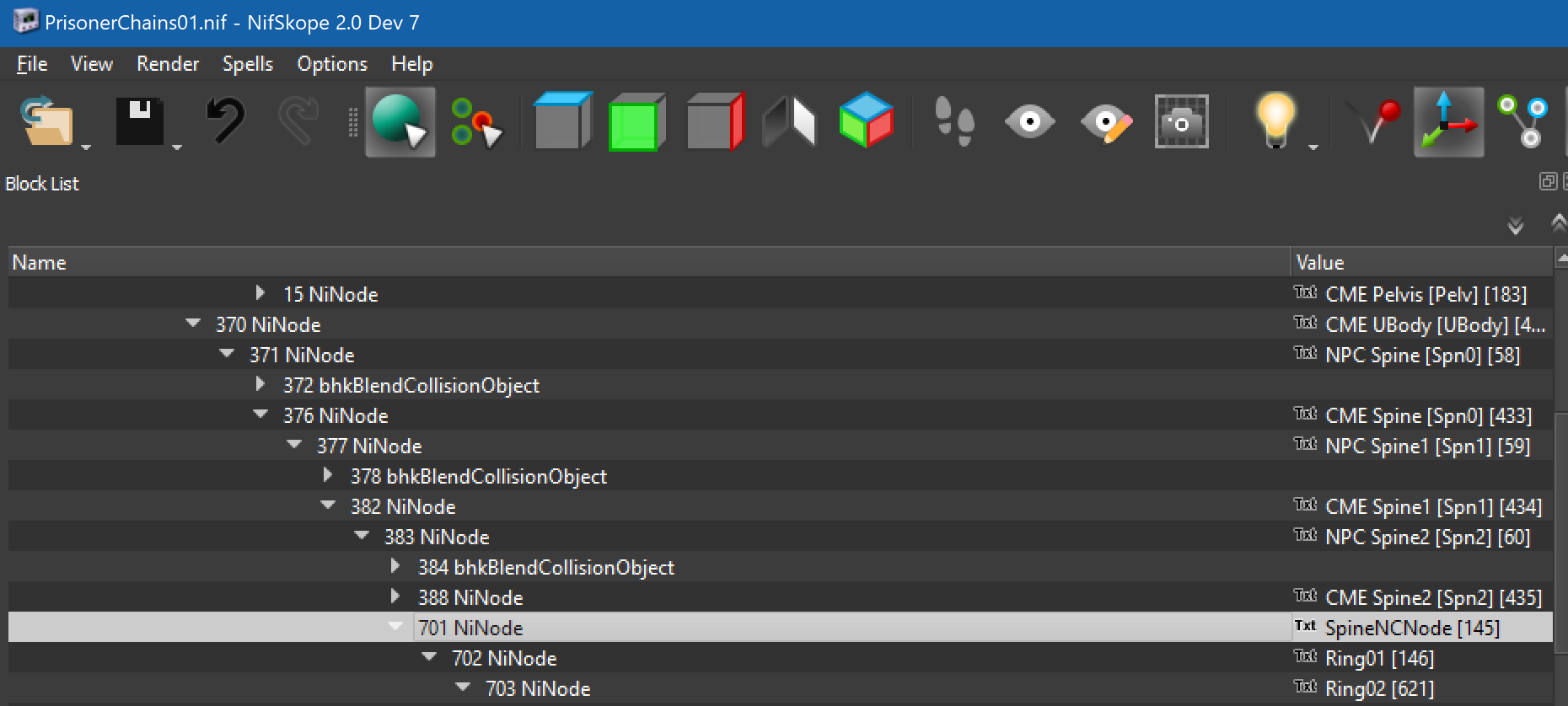This screenshot has width=1568, height=706.
Task: Click the Save floppy disk icon
Action: point(139,121)
